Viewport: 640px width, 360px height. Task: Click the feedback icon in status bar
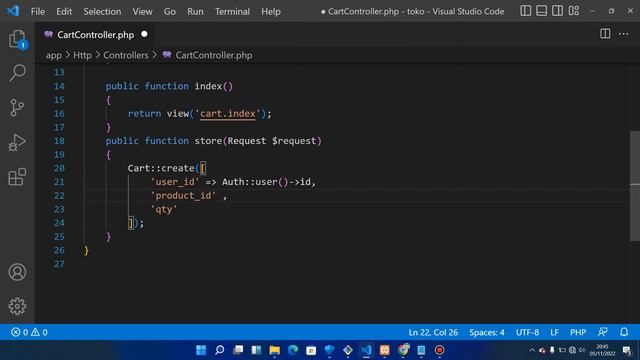tap(602, 332)
